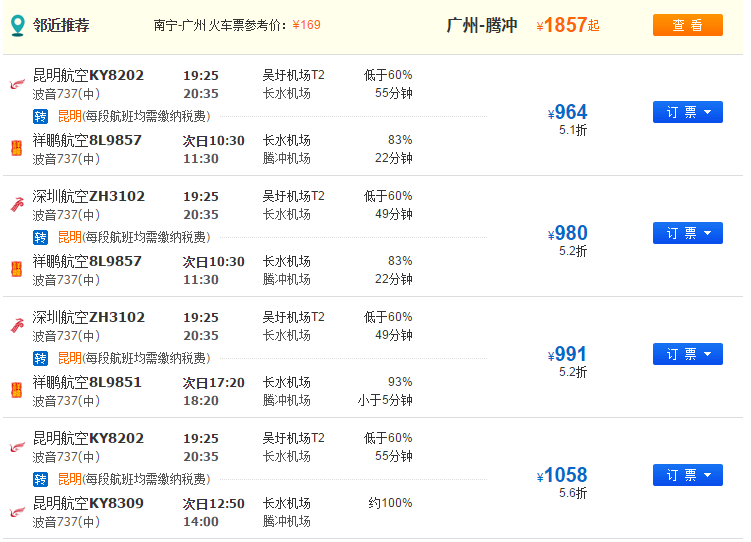Click the ¥1058 price
The image size is (751, 542).
point(562,475)
